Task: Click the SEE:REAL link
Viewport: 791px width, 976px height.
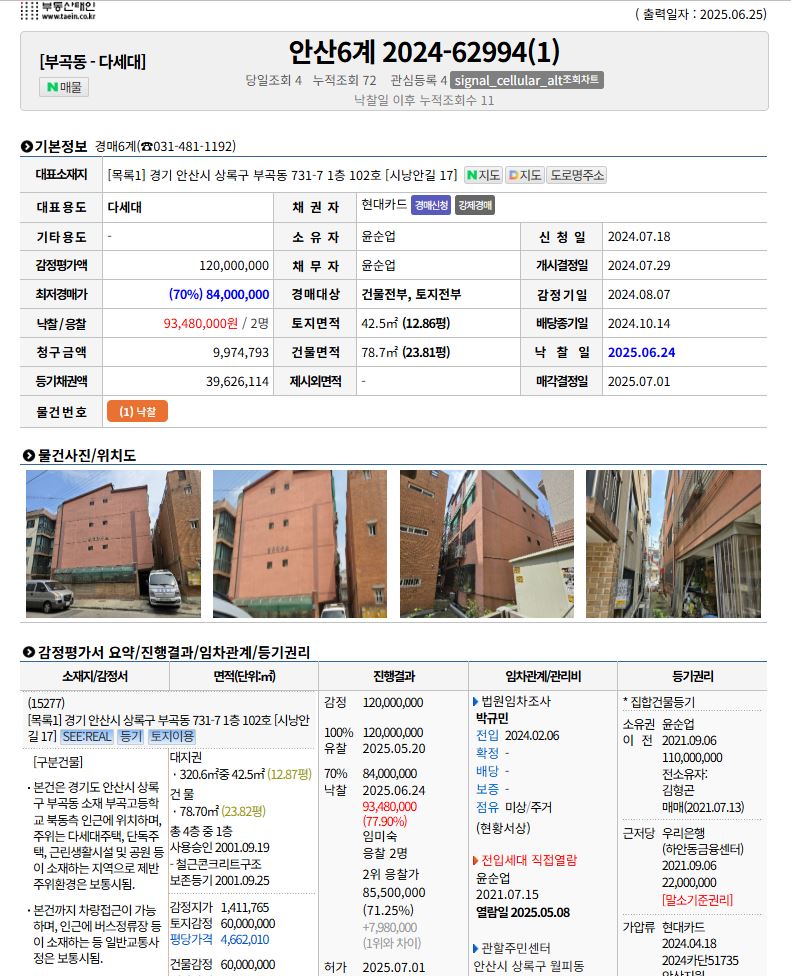Action: tap(87, 736)
